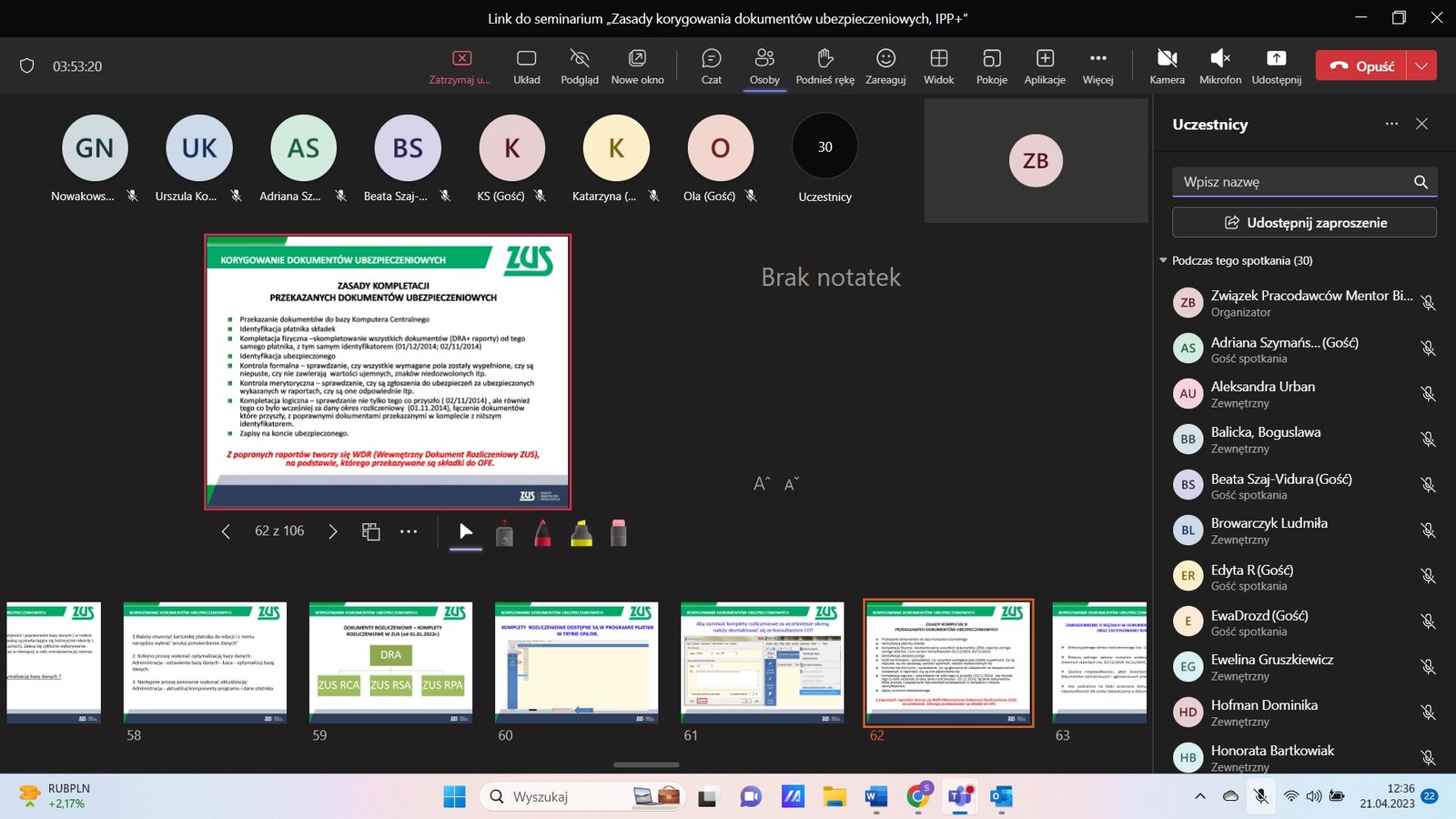
Task: Collapse Podczas tego spotkania section
Action: coord(1163,260)
